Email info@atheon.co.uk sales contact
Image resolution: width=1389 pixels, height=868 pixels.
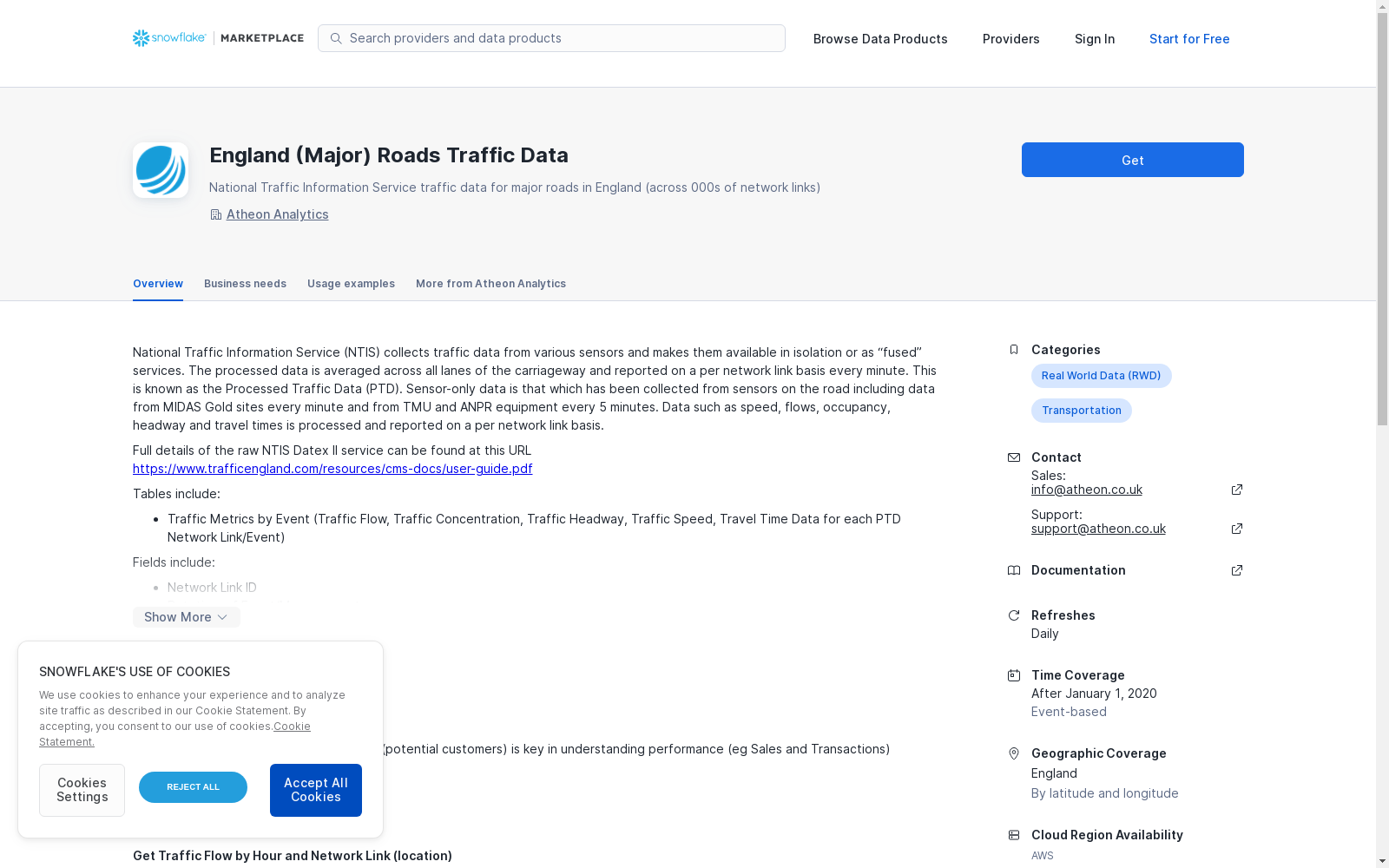tap(1086, 490)
